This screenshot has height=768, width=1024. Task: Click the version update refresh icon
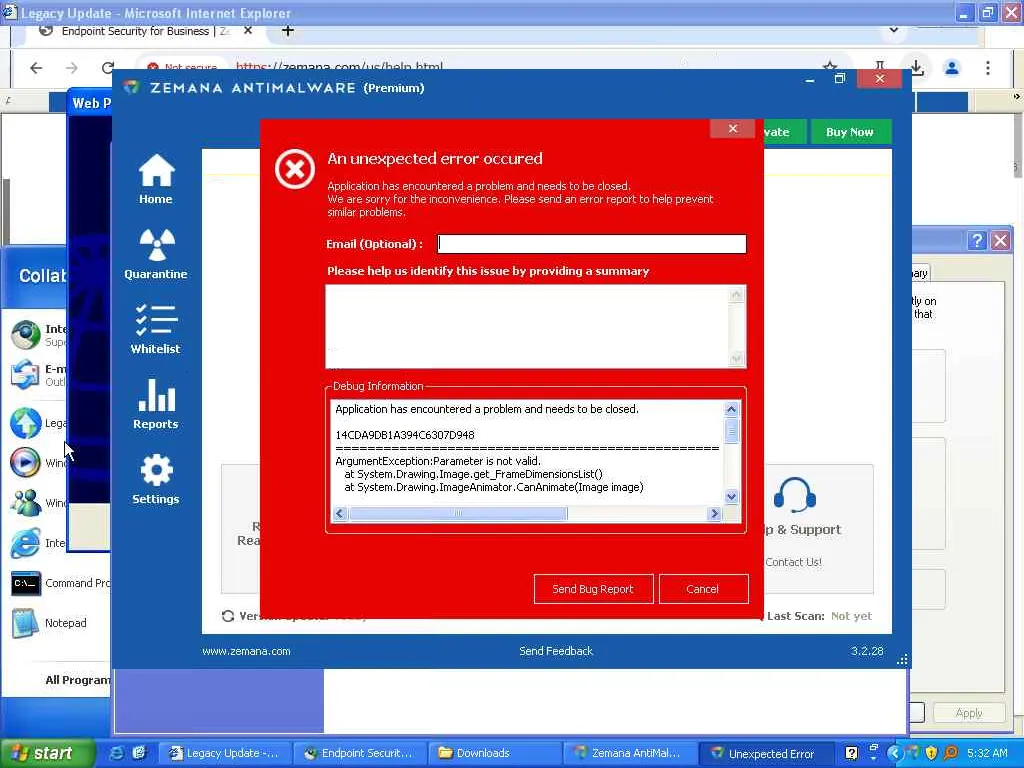tap(228, 616)
